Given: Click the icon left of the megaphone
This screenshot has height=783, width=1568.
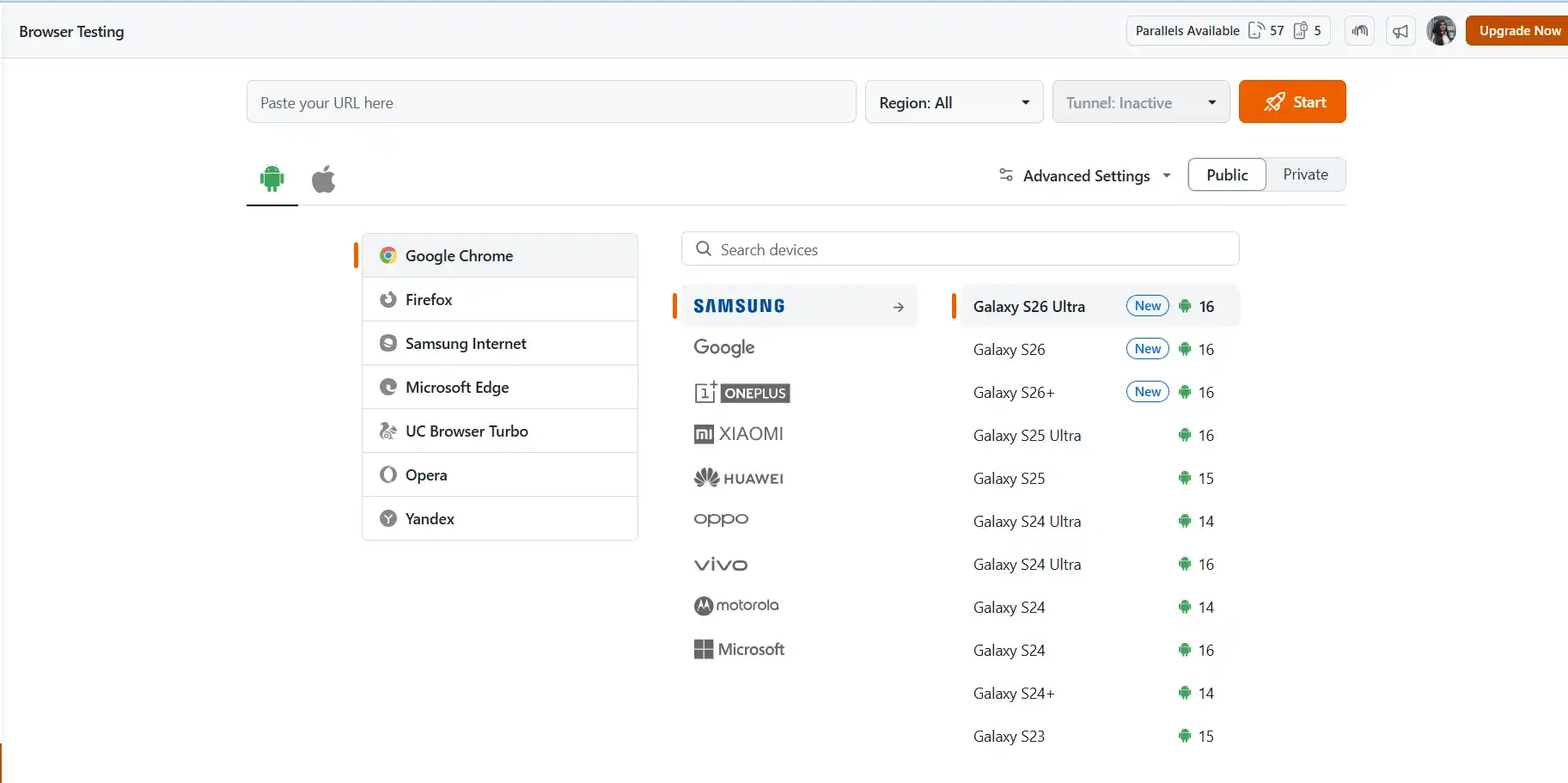Looking at the screenshot, I should (1359, 31).
